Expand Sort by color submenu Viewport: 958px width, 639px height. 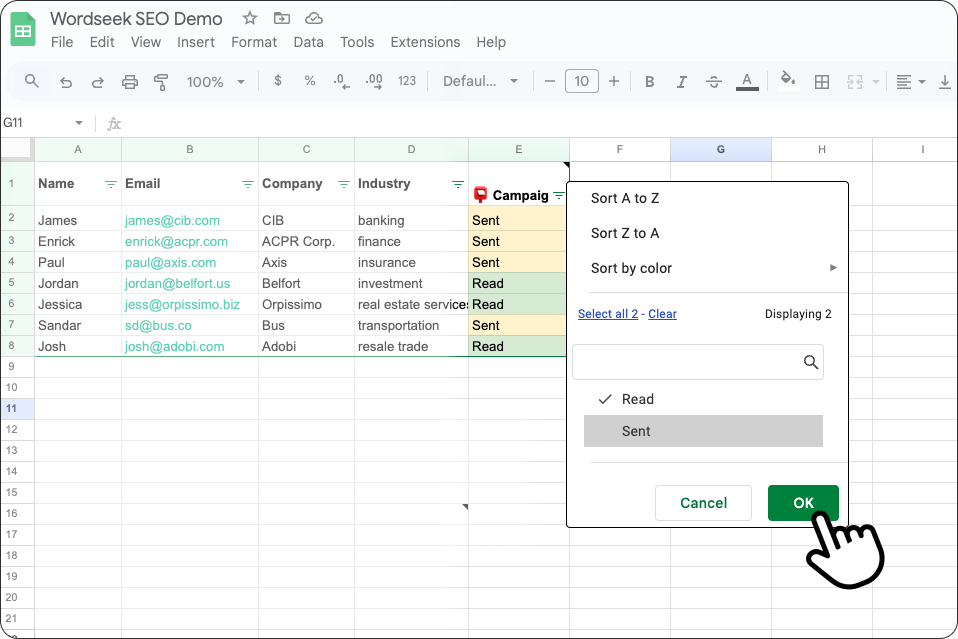[713, 268]
